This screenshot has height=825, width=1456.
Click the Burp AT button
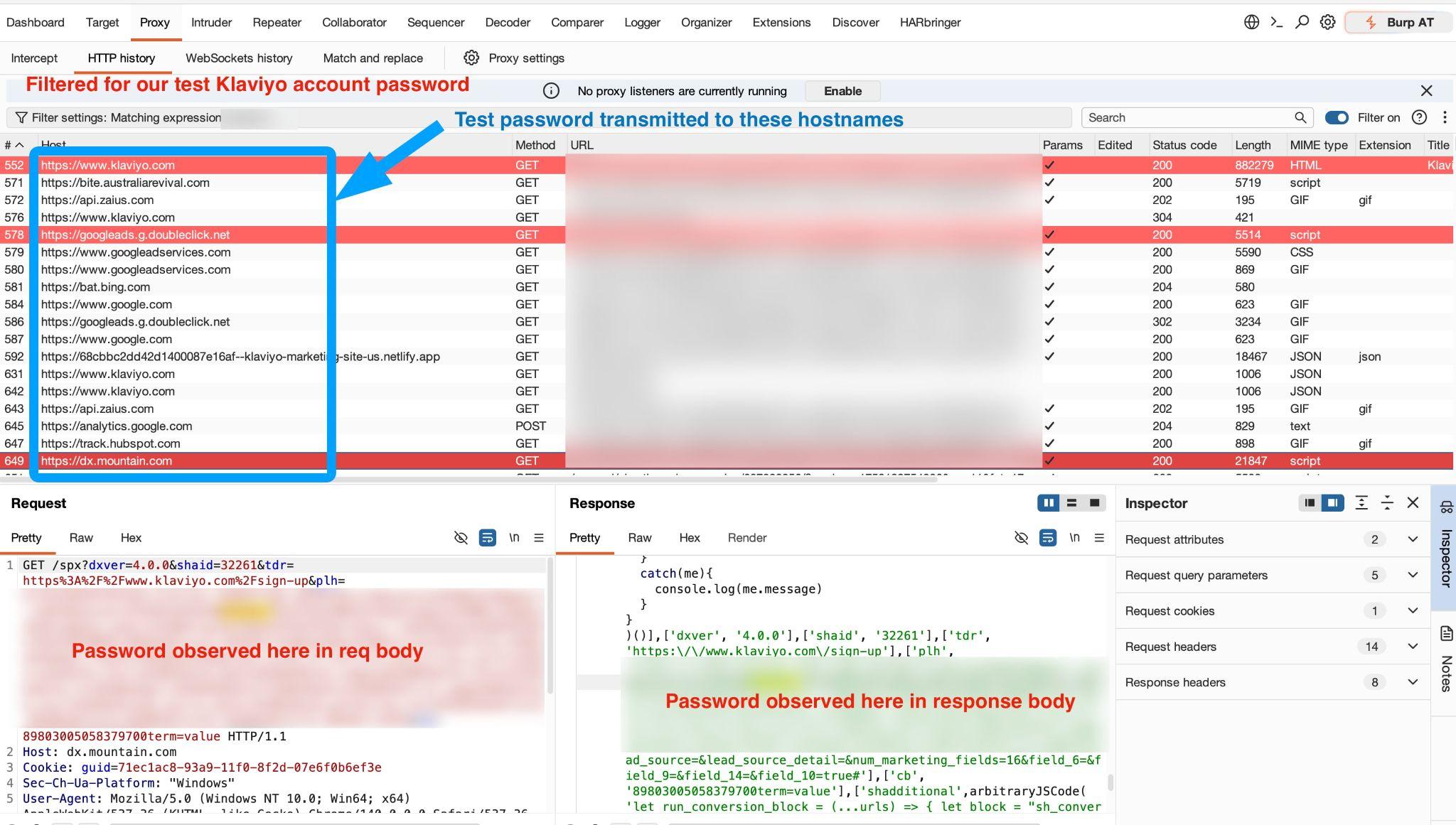click(x=1398, y=22)
